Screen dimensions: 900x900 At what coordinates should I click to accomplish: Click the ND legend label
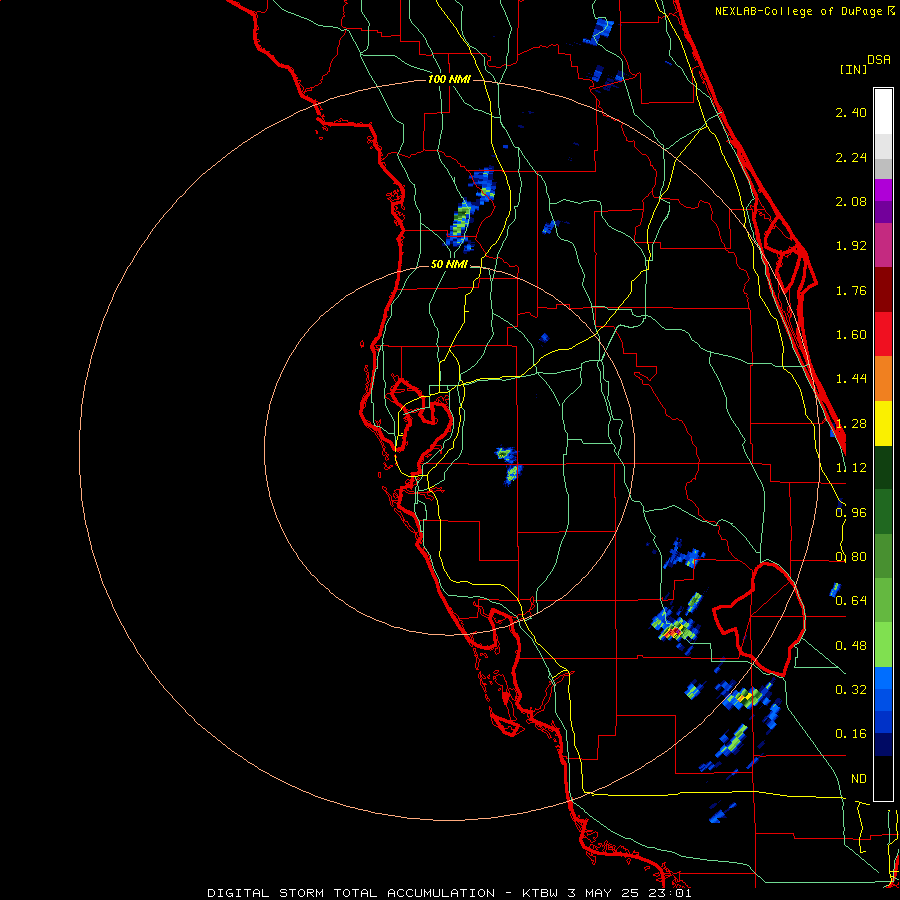[x=859, y=779]
